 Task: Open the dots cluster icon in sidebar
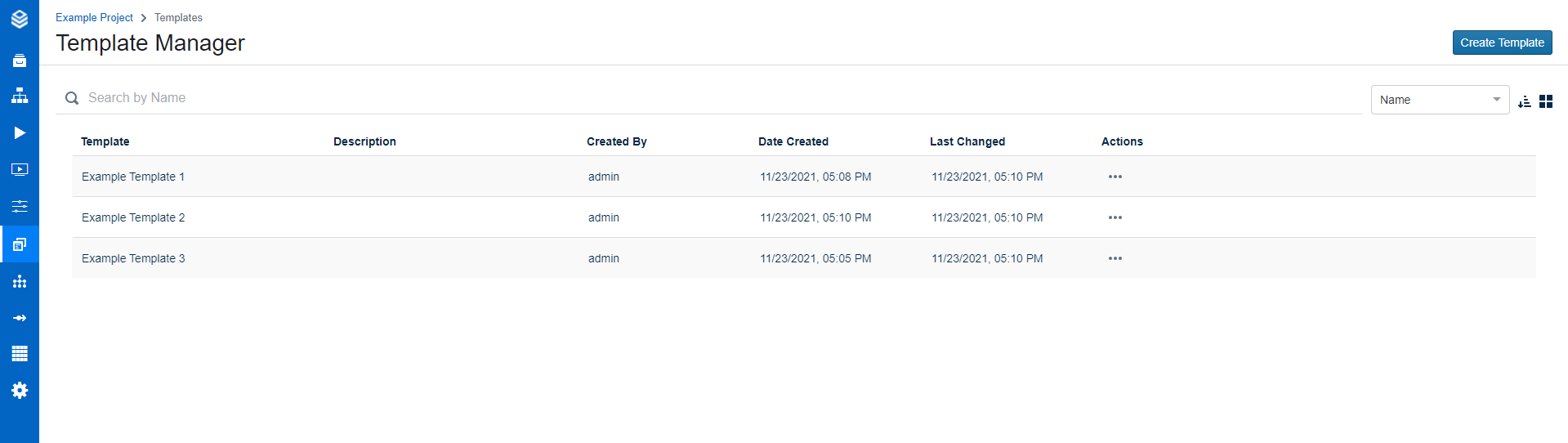click(20, 281)
